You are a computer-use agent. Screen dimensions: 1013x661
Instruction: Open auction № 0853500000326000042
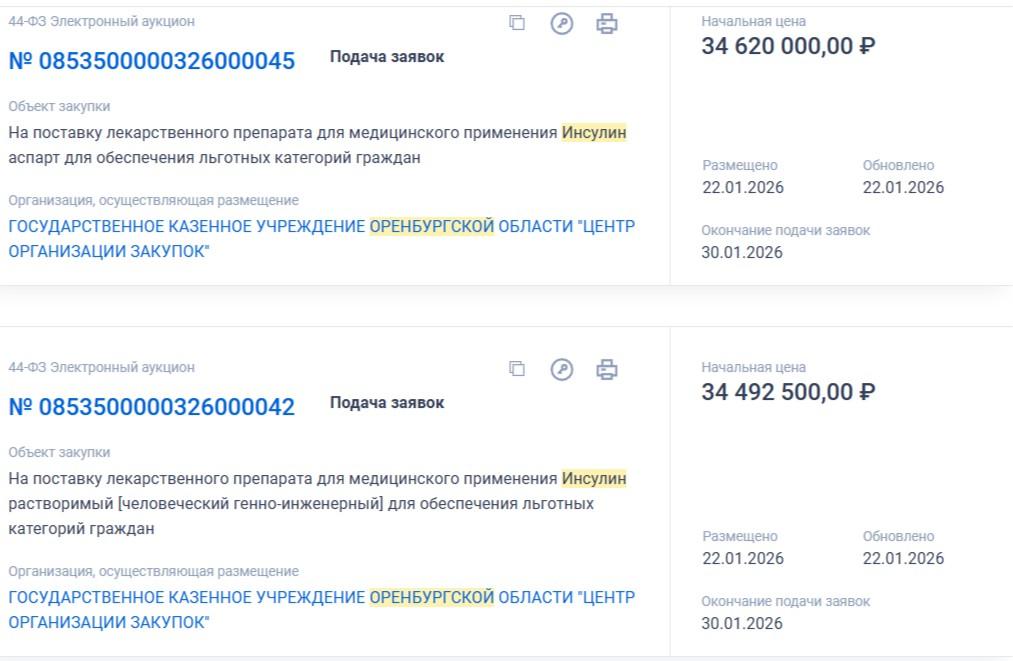point(152,407)
